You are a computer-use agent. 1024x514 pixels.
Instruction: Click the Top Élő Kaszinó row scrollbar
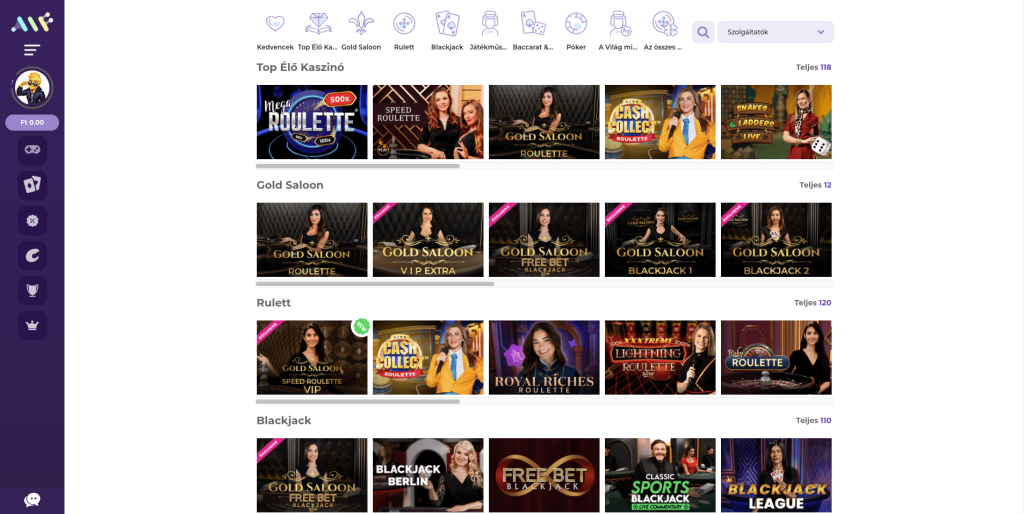click(358, 166)
